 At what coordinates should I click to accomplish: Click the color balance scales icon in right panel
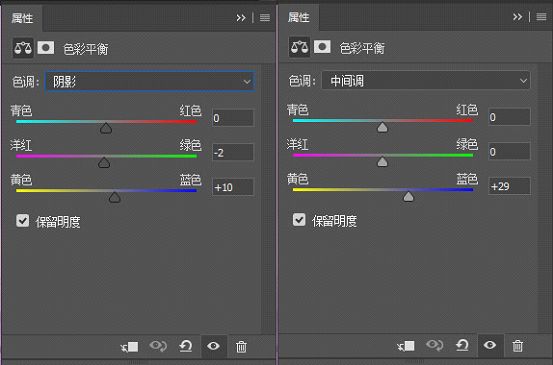tap(299, 47)
